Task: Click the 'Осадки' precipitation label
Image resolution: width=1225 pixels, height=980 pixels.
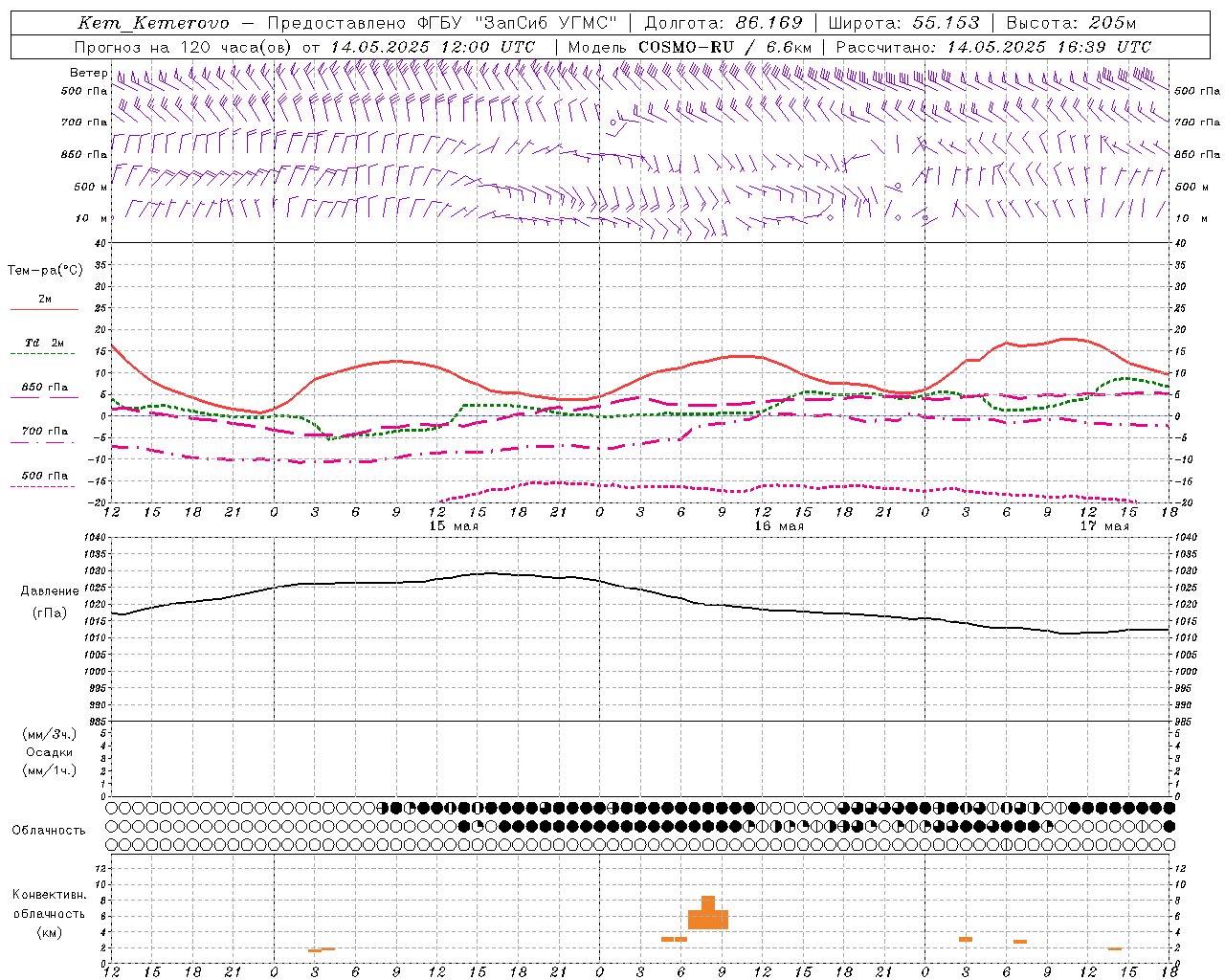Action: click(50, 752)
